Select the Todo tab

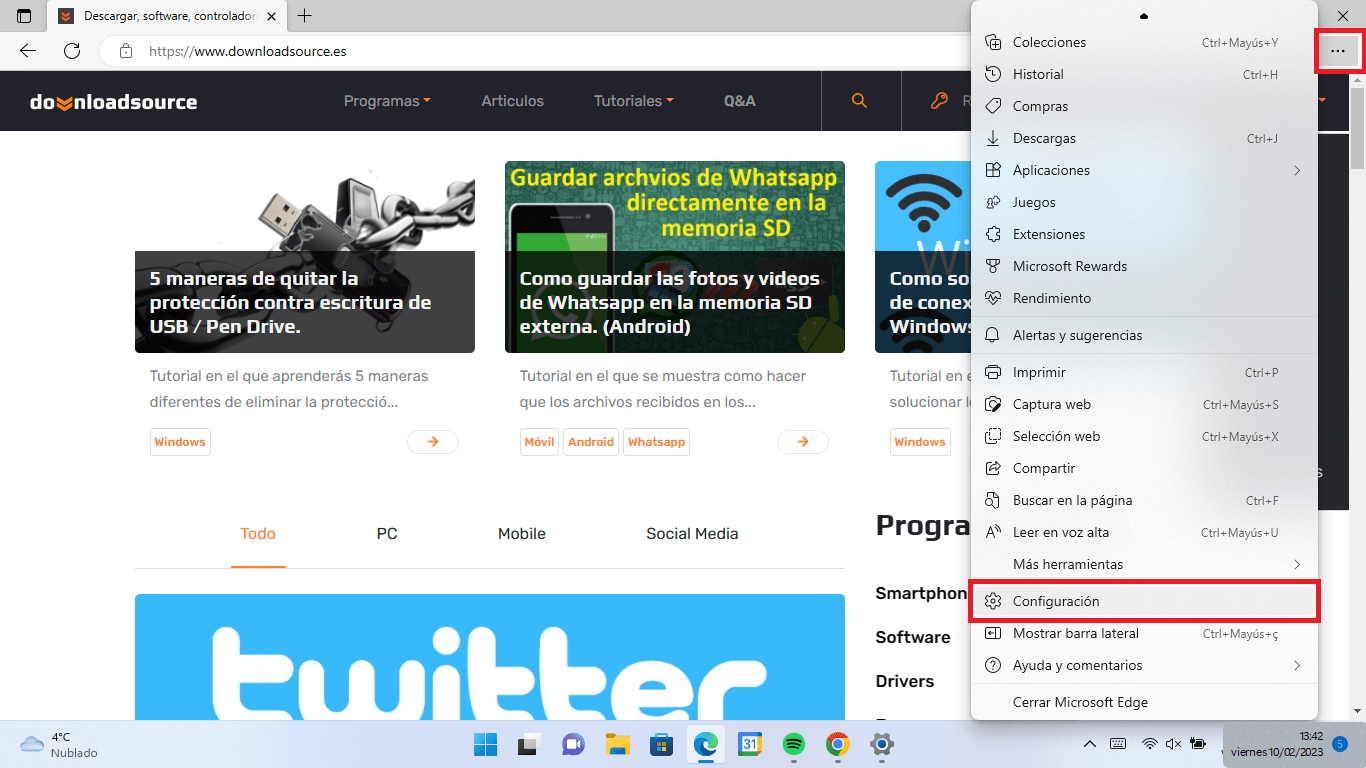coord(258,534)
